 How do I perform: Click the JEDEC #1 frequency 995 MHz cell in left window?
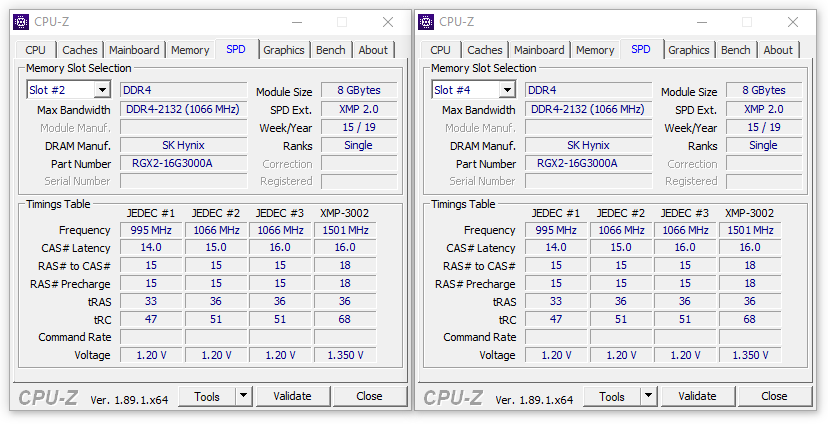click(x=151, y=230)
